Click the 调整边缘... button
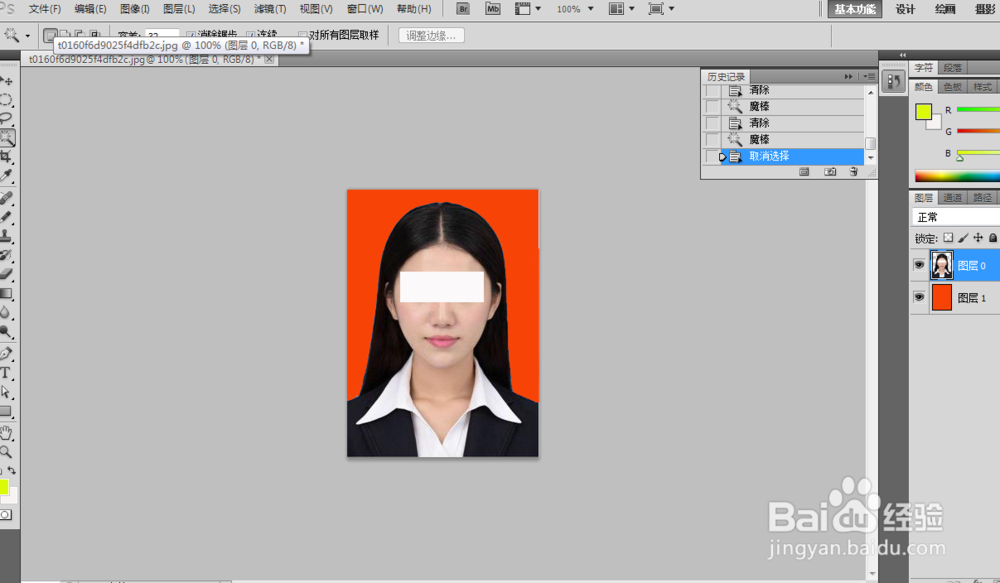This screenshot has width=1000, height=583. point(431,36)
